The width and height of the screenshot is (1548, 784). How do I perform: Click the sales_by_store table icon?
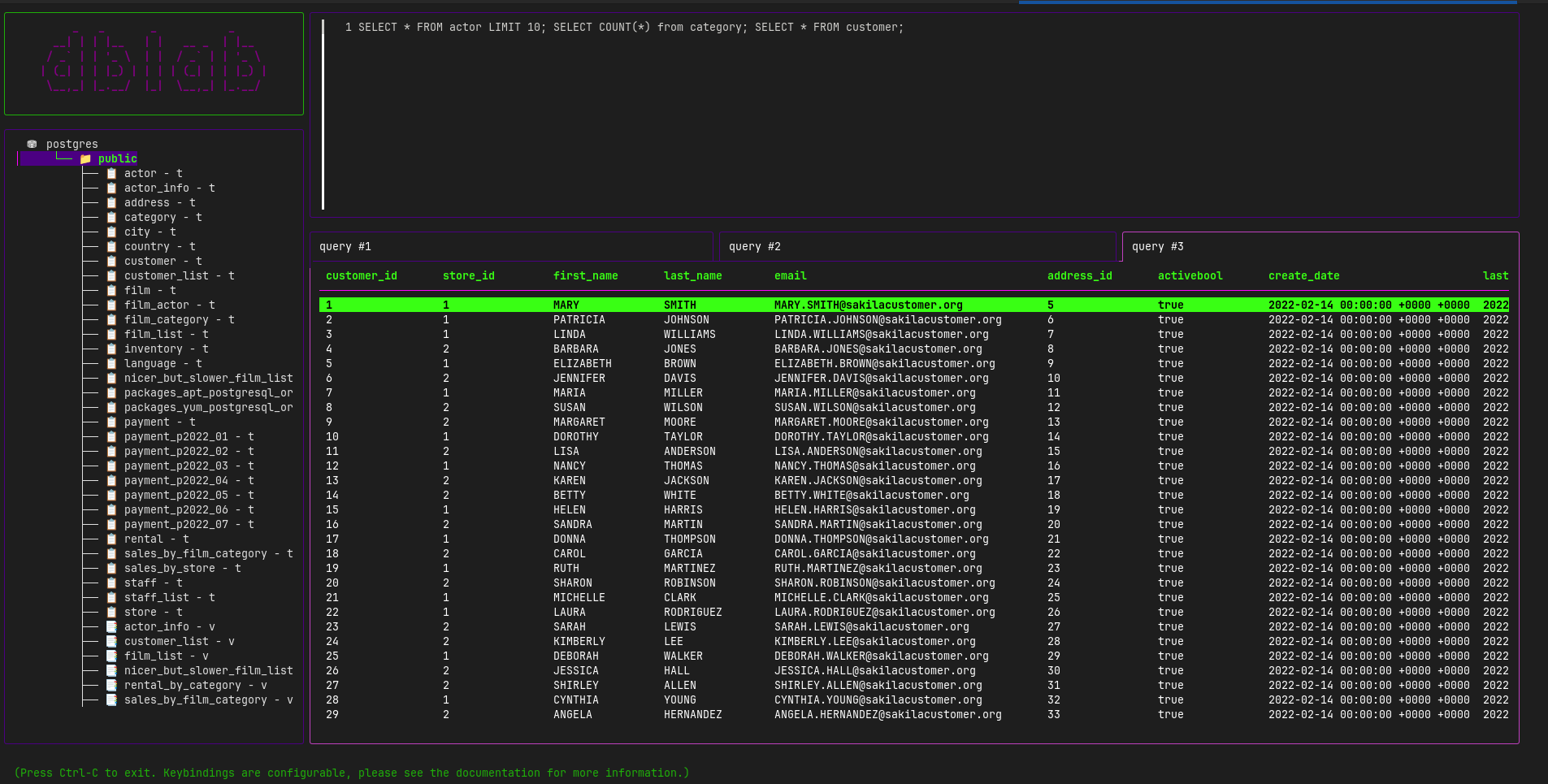(111, 568)
